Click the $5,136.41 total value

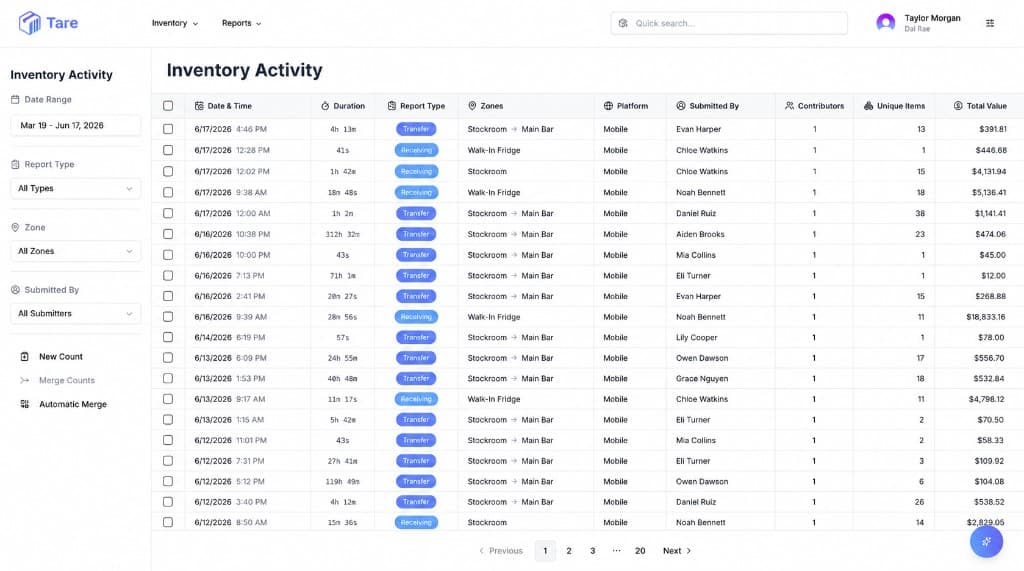click(x=989, y=193)
